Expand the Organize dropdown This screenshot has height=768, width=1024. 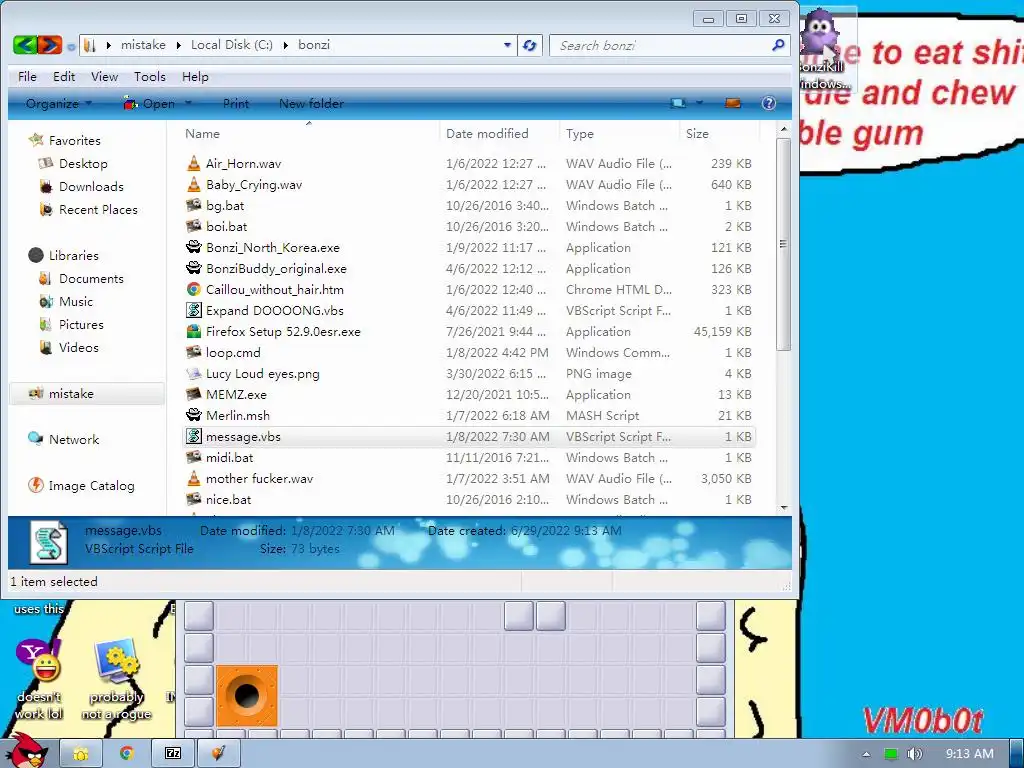pyautogui.click(x=59, y=103)
